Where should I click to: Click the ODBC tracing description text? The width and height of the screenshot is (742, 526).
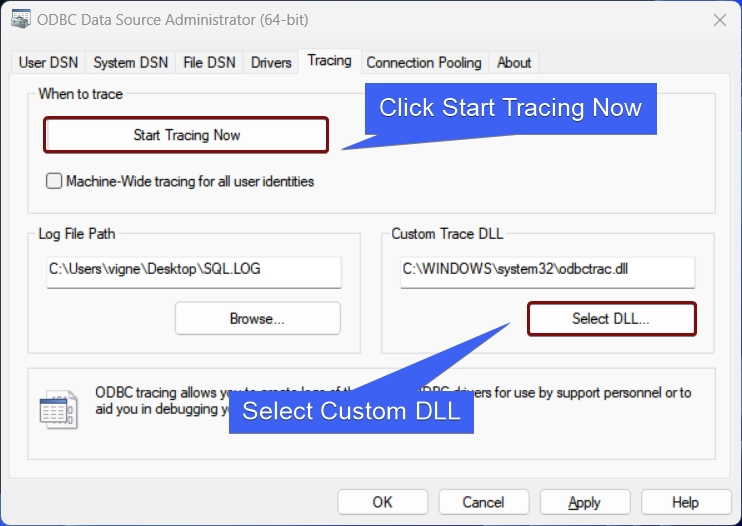[393, 400]
